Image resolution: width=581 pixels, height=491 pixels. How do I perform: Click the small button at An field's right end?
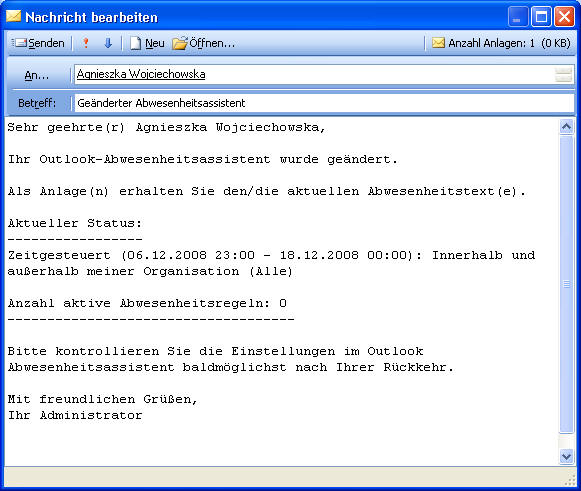point(564,74)
